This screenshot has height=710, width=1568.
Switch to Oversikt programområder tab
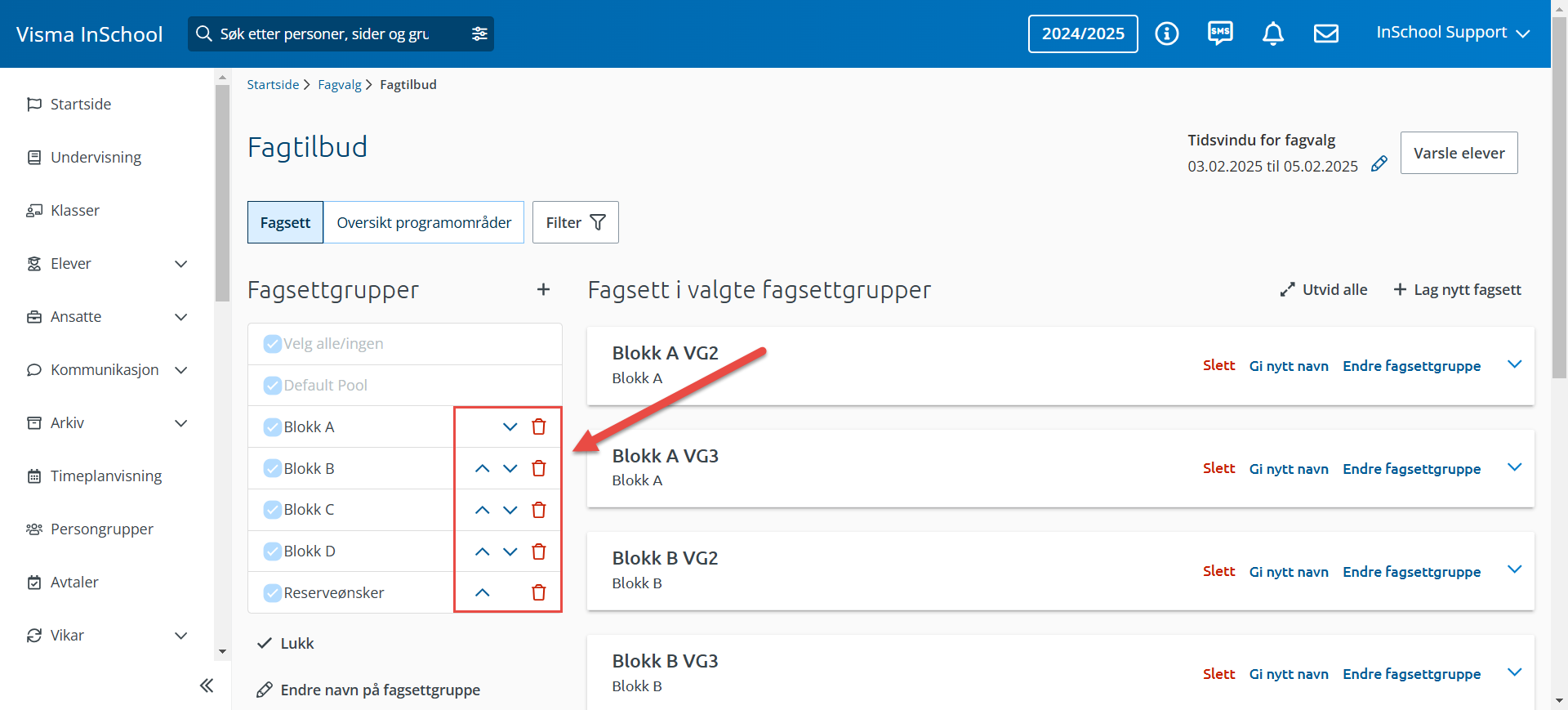pyautogui.click(x=424, y=222)
